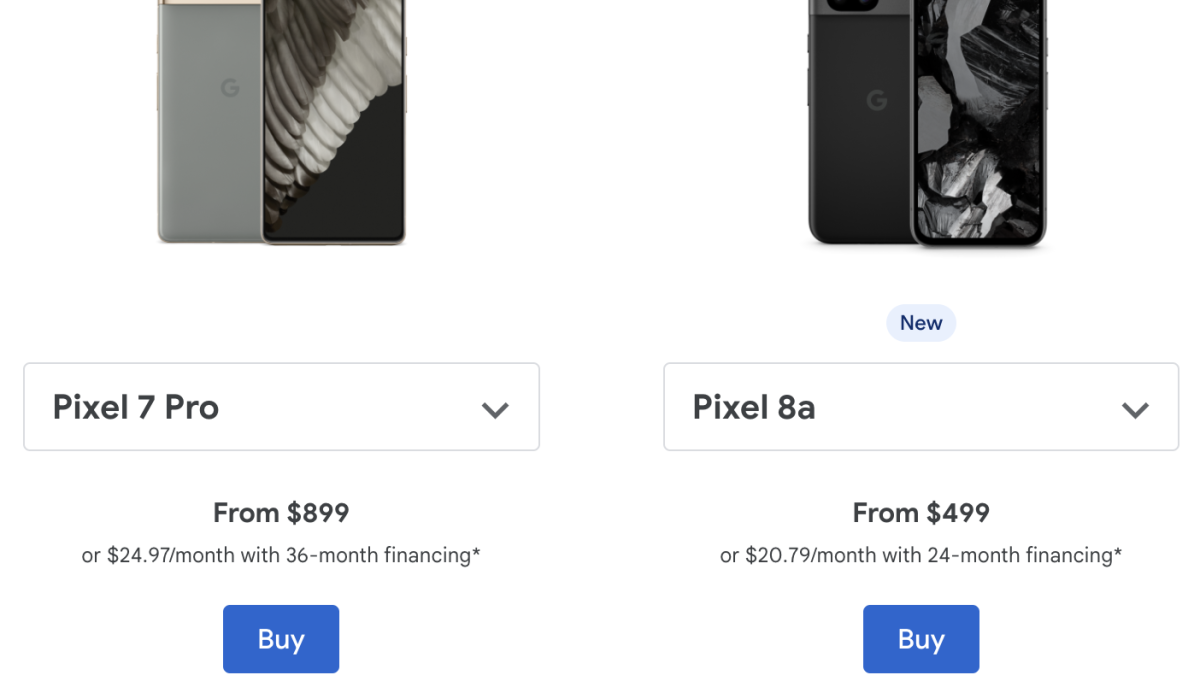Select the Pixel 7 Pro feather wallpaper screen
The image size is (1200, 675).
click(x=335, y=120)
